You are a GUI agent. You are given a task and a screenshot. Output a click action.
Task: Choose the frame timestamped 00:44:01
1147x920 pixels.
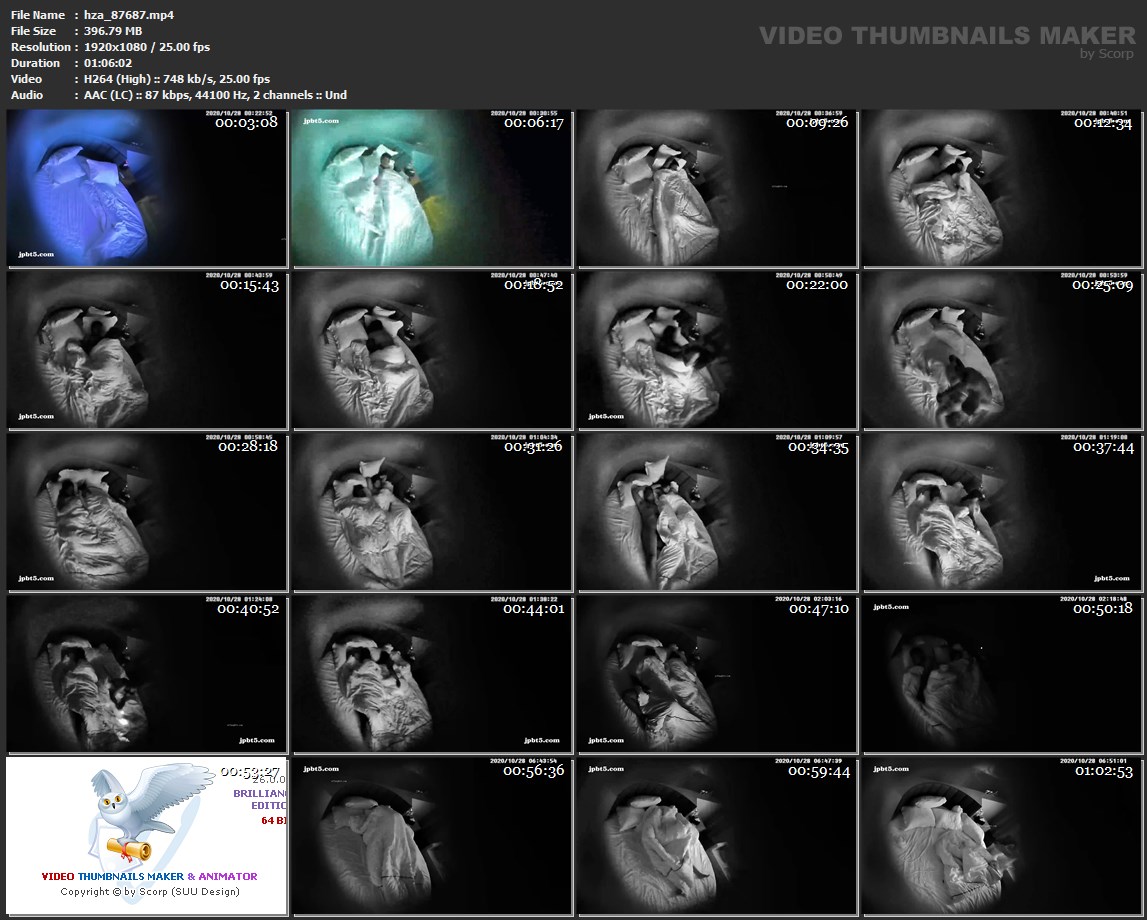tap(432, 674)
